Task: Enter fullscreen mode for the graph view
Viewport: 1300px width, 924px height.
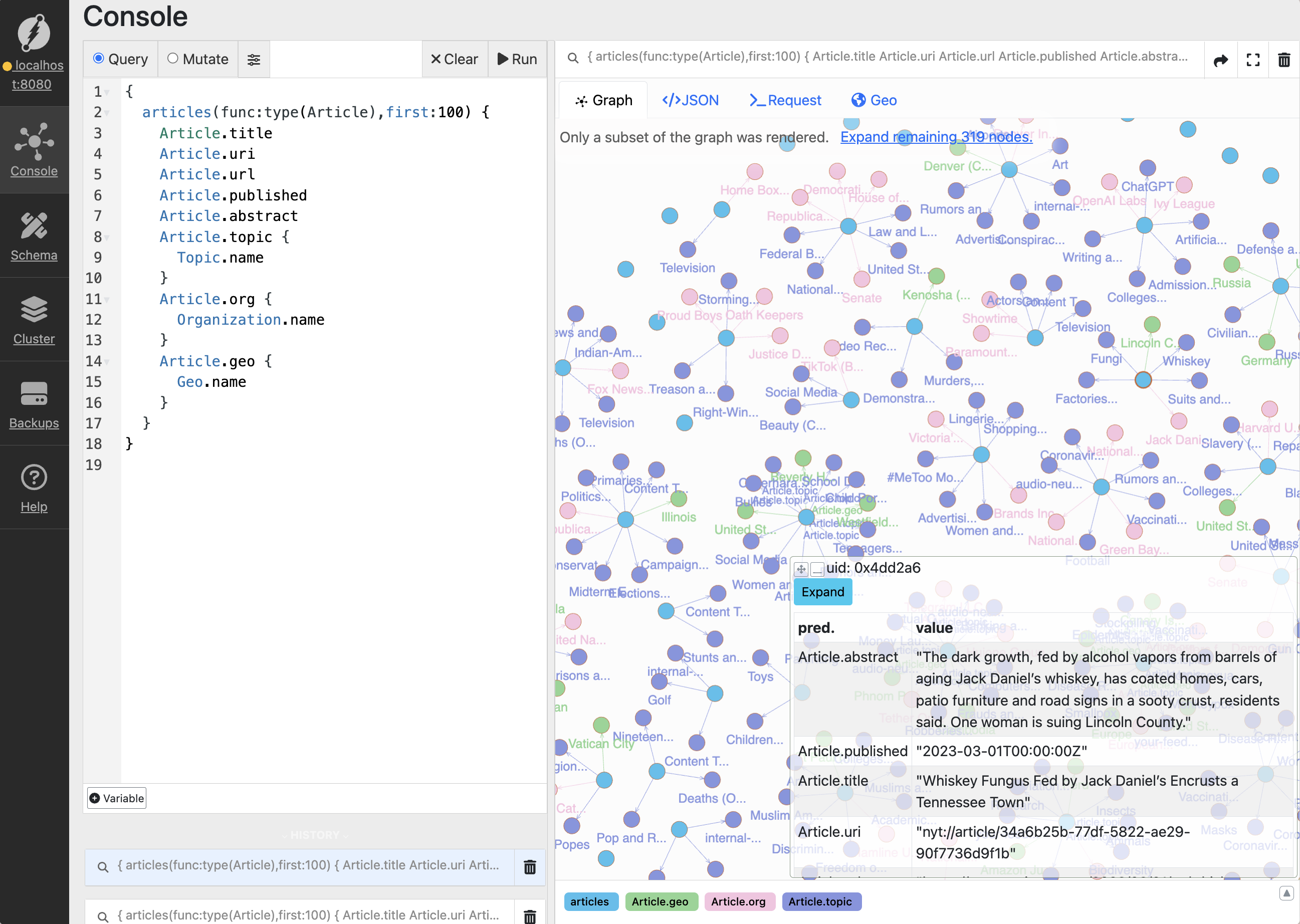Action: tap(1253, 59)
